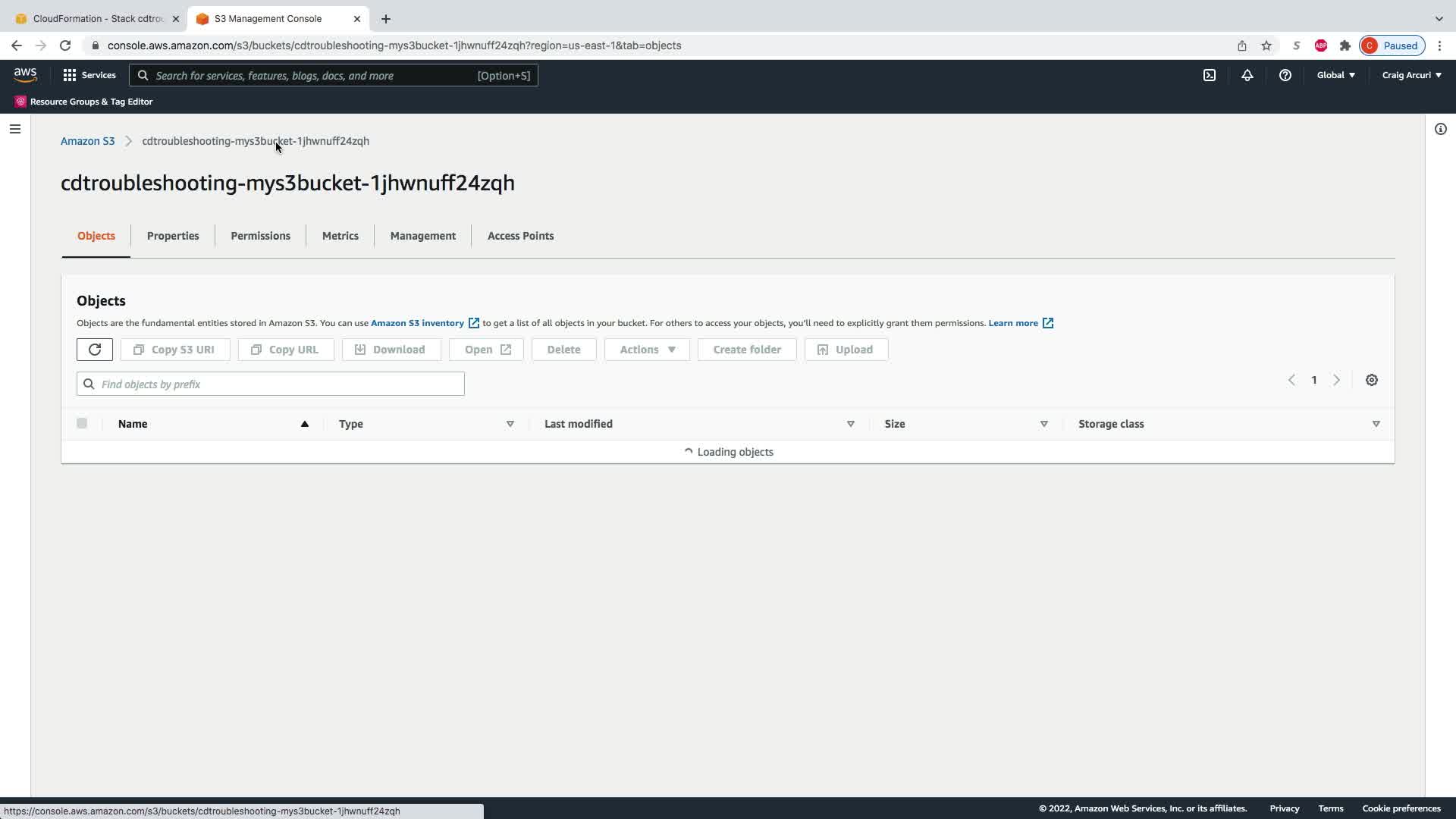Switch to the Permissions tab
1456x819 pixels.
pos(260,236)
